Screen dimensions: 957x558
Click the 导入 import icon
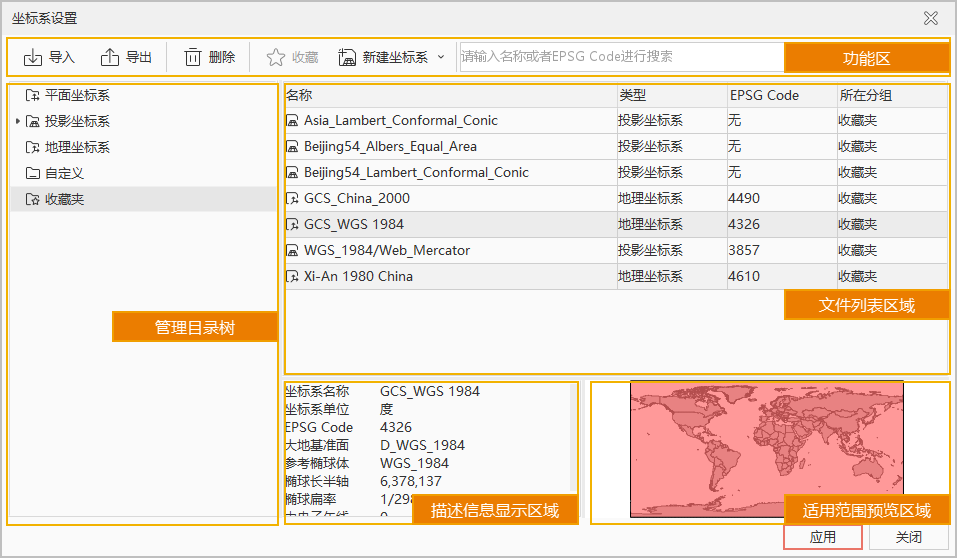(32, 57)
